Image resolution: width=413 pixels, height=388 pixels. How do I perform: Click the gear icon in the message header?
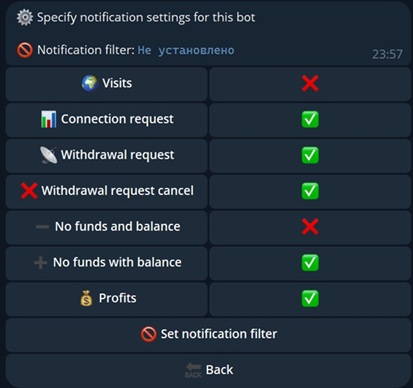point(25,17)
